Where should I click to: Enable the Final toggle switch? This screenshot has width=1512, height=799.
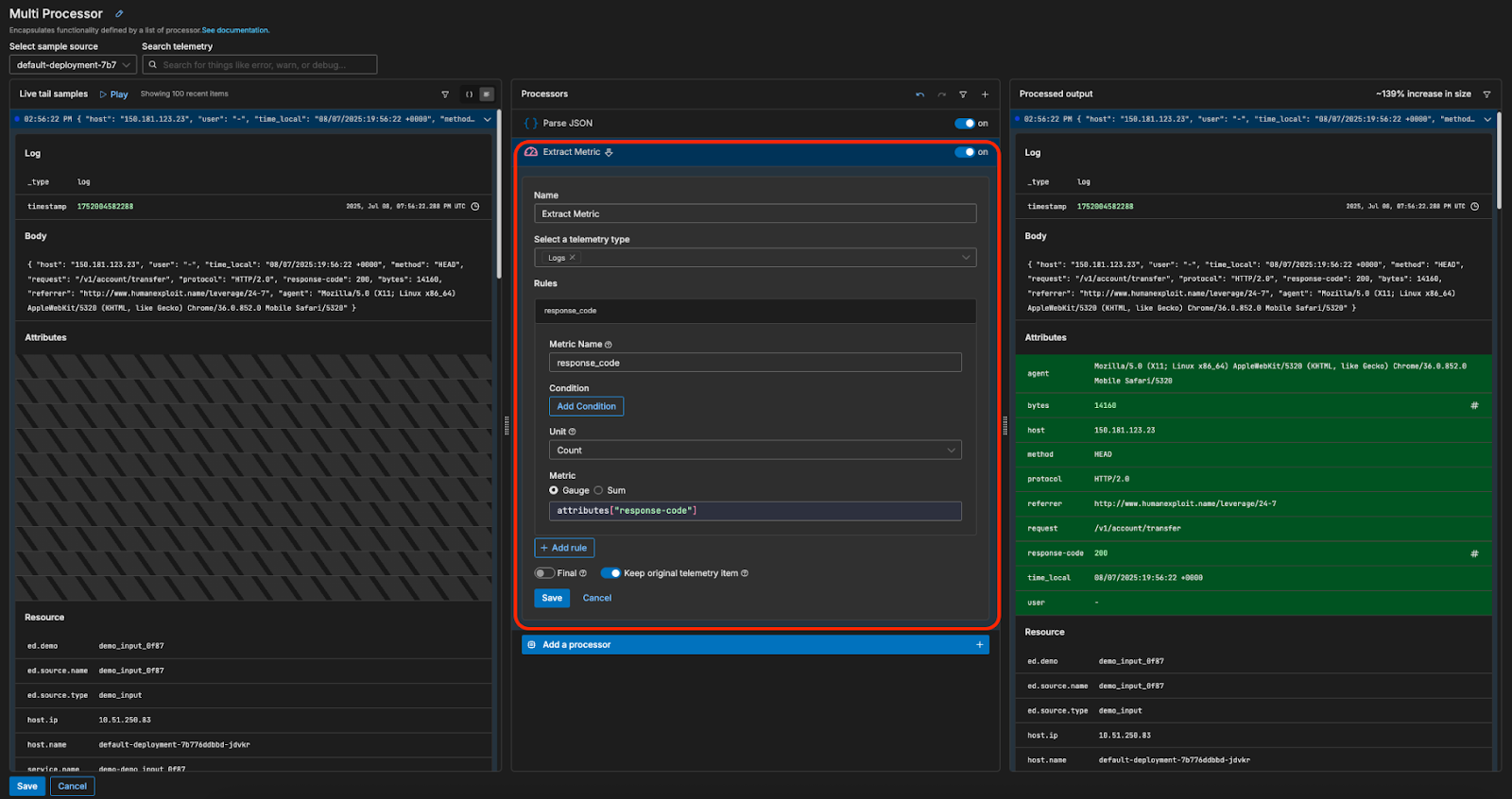[x=544, y=573]
